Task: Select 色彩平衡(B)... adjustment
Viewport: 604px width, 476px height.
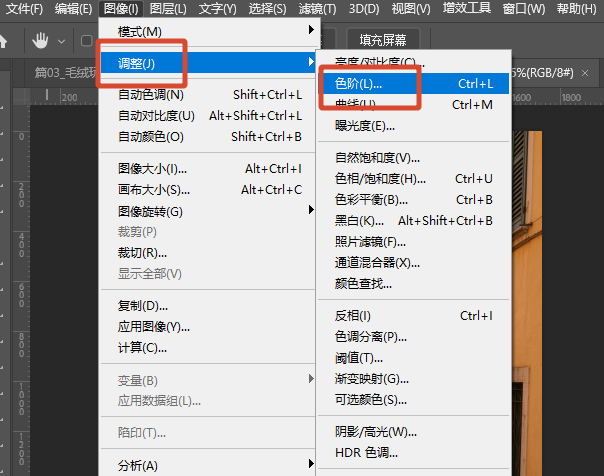Action: tap(414, 199)
